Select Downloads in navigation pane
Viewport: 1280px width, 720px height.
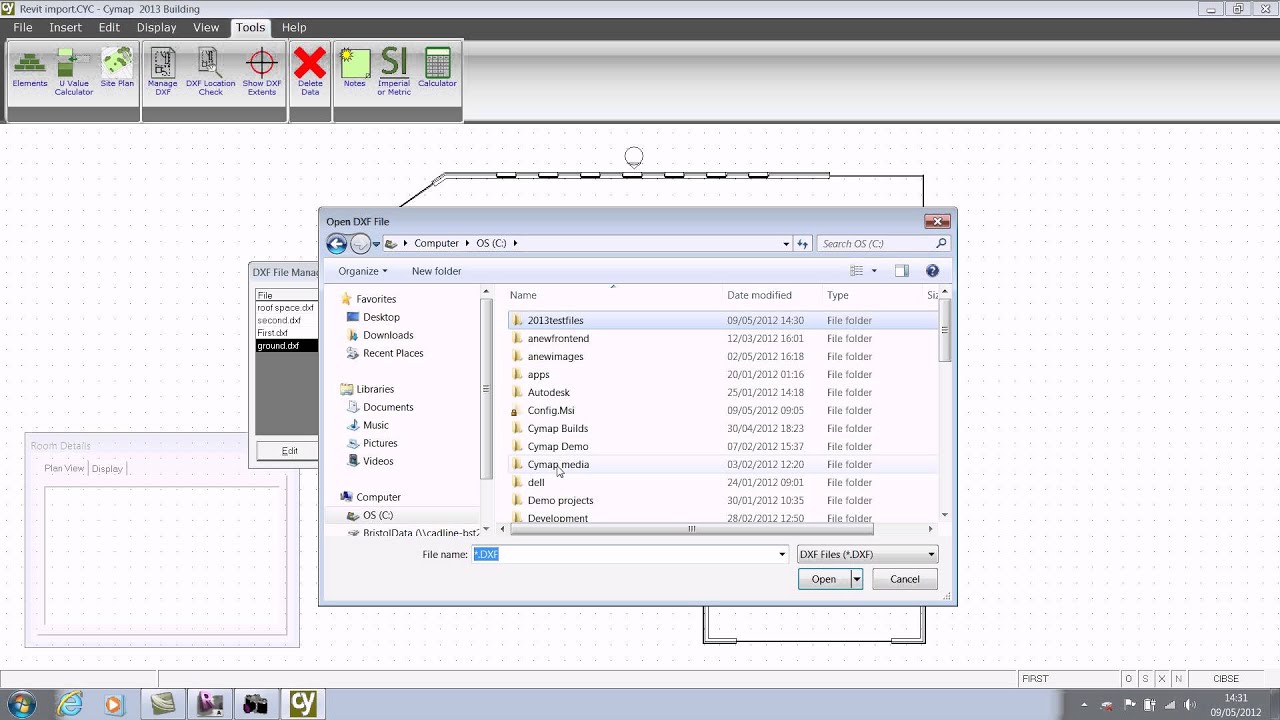coord(388,335)
